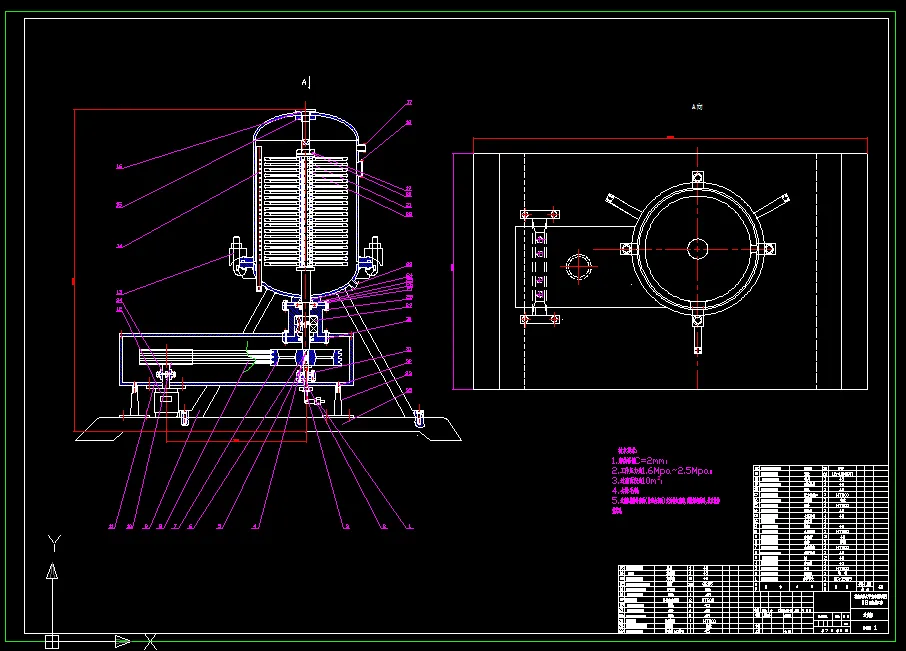The image size is (906, 651).
Task: Select the bottom mounting lug of circular flange
Action: (x=698, y=320)
